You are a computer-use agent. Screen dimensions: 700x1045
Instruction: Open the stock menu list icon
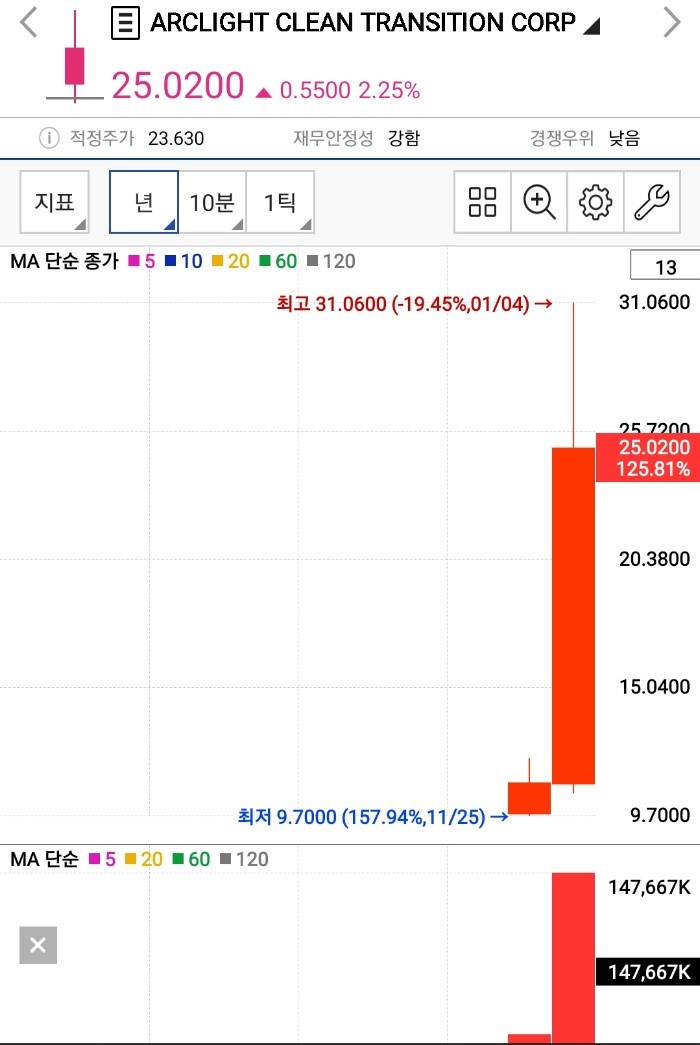point(125,23)
